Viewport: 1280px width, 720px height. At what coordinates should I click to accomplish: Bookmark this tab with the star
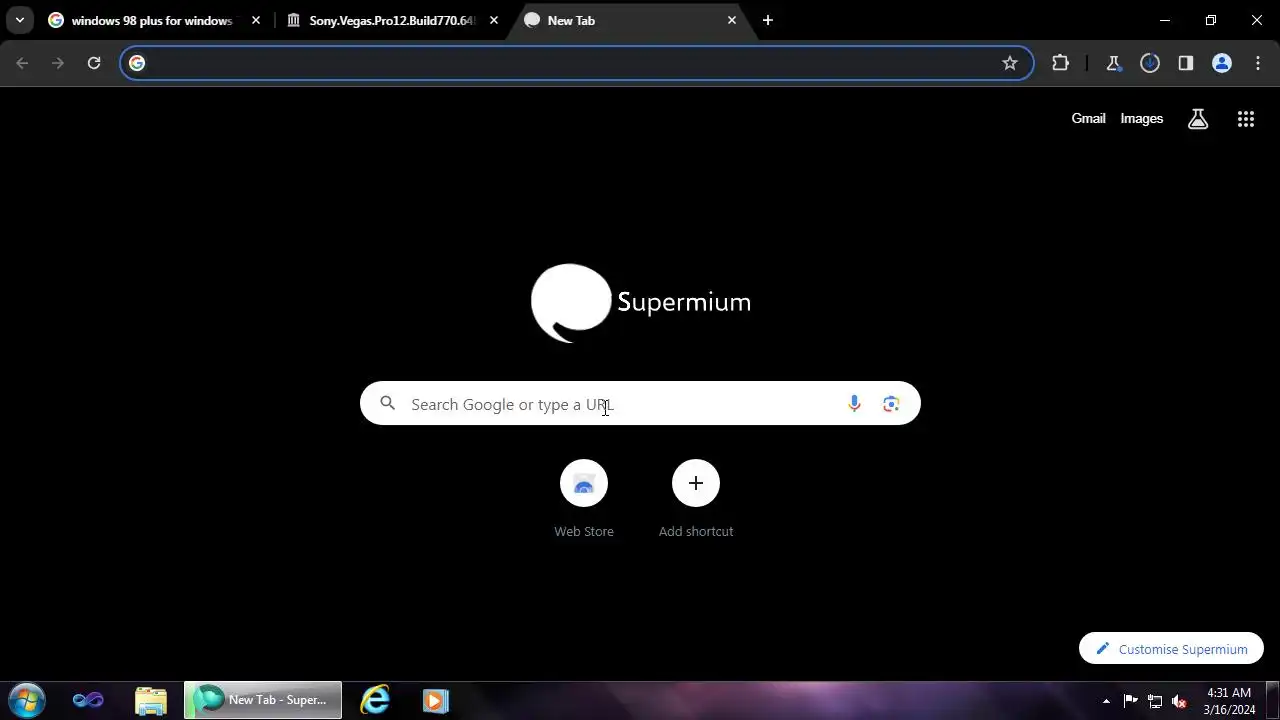(1010, 63)
